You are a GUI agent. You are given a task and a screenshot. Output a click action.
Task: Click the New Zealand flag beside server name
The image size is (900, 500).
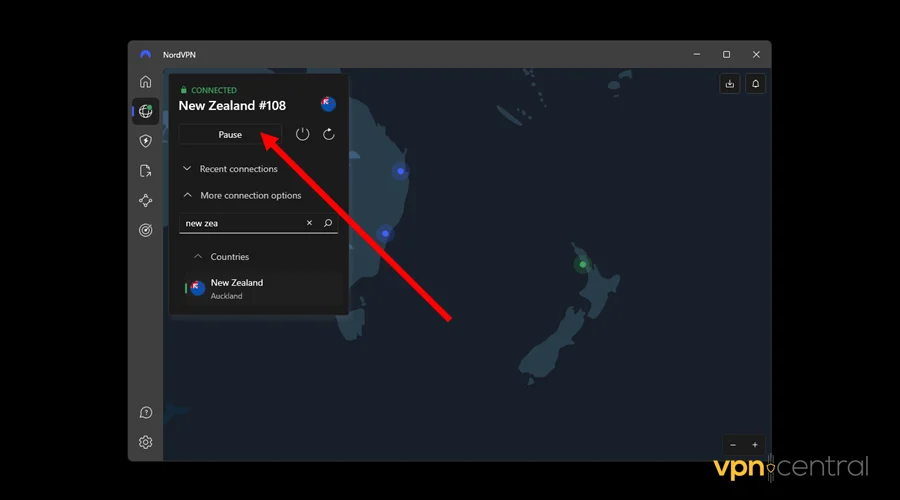click(328, 104)
